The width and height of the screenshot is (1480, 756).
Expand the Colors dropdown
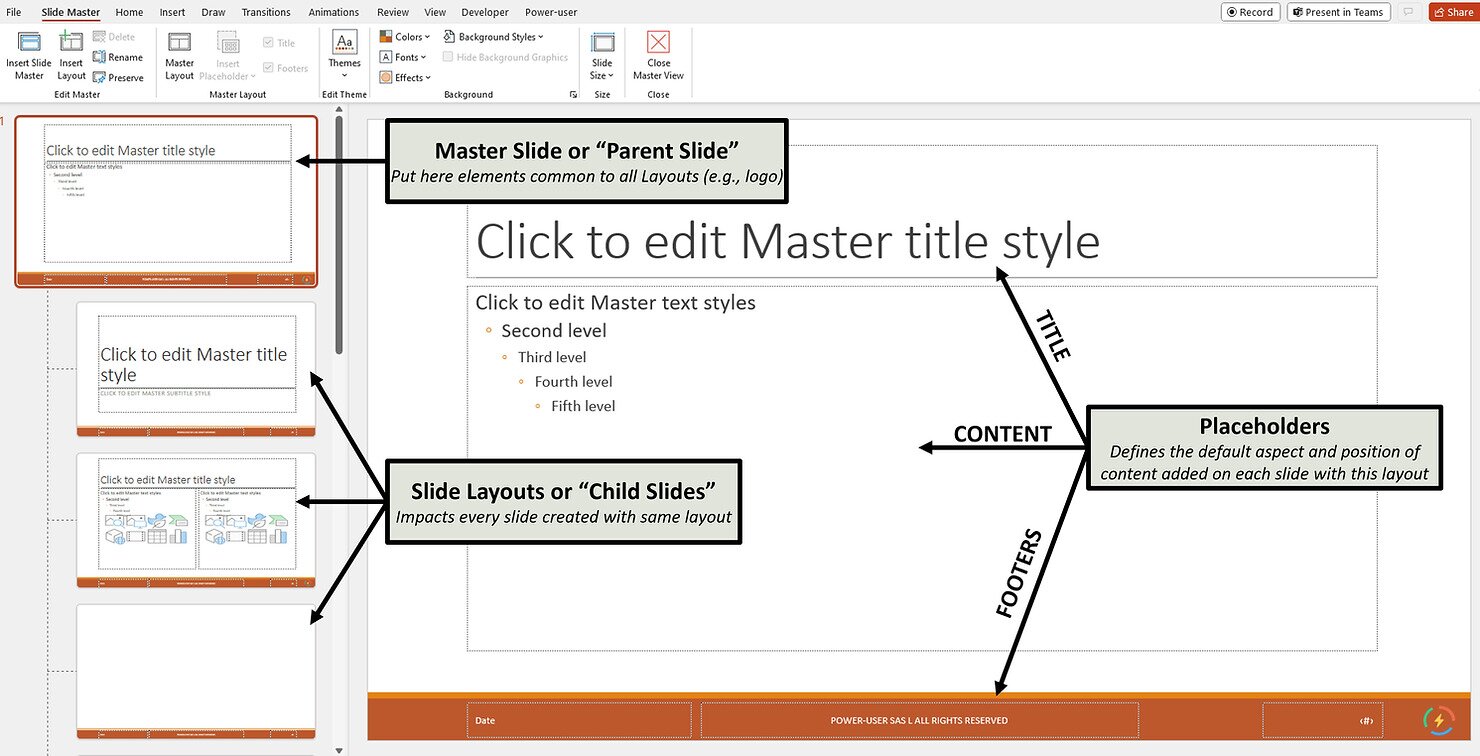(x=405, y=37)
